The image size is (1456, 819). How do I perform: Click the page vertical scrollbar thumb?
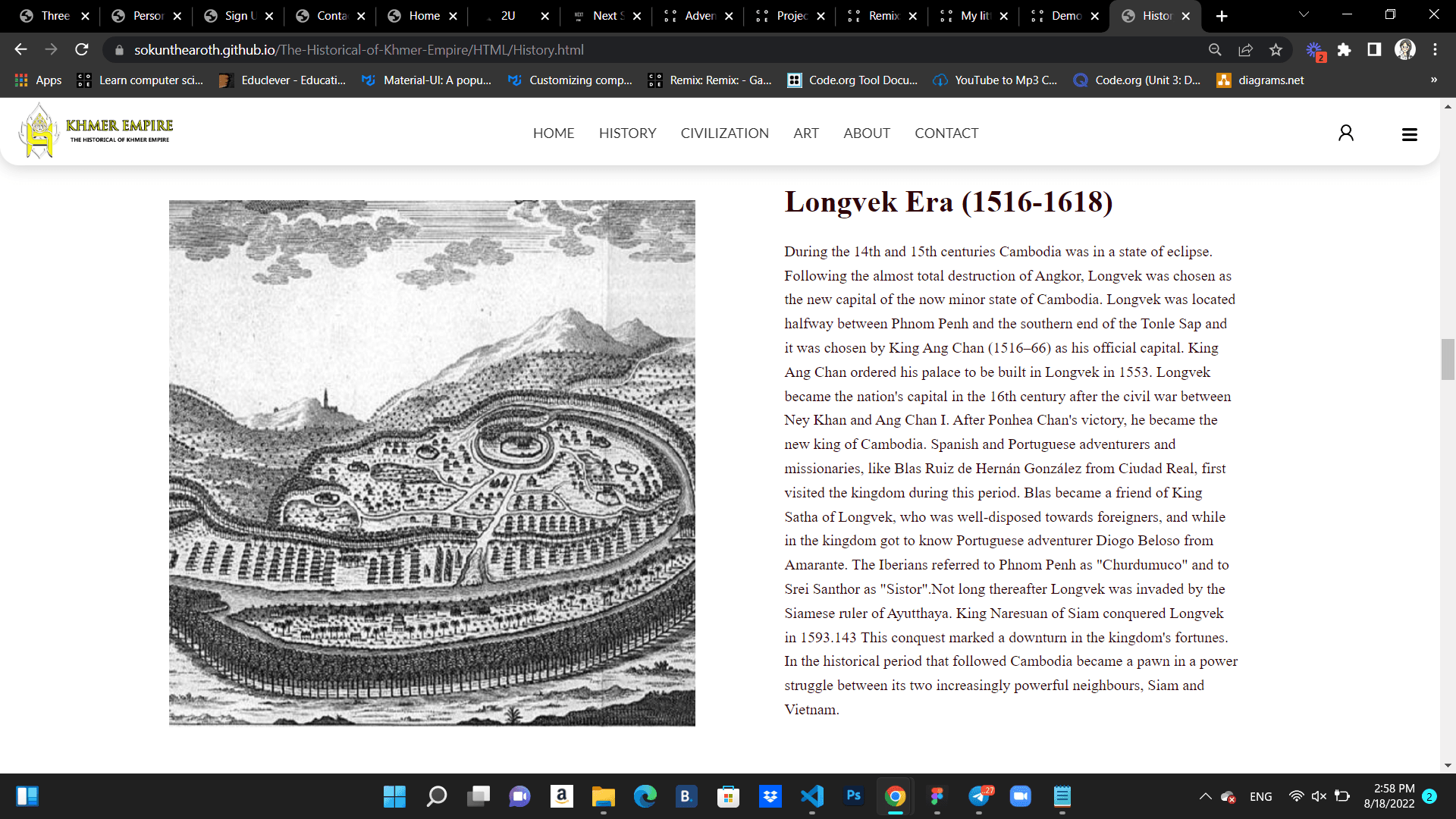1448,359
